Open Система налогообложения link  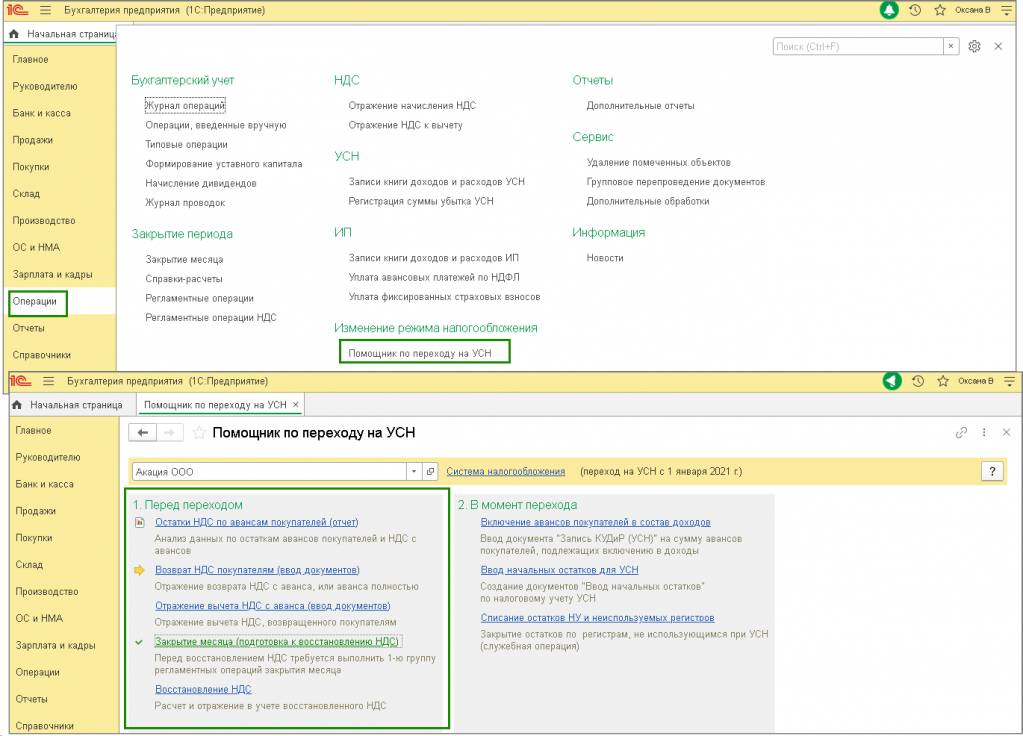506,471
